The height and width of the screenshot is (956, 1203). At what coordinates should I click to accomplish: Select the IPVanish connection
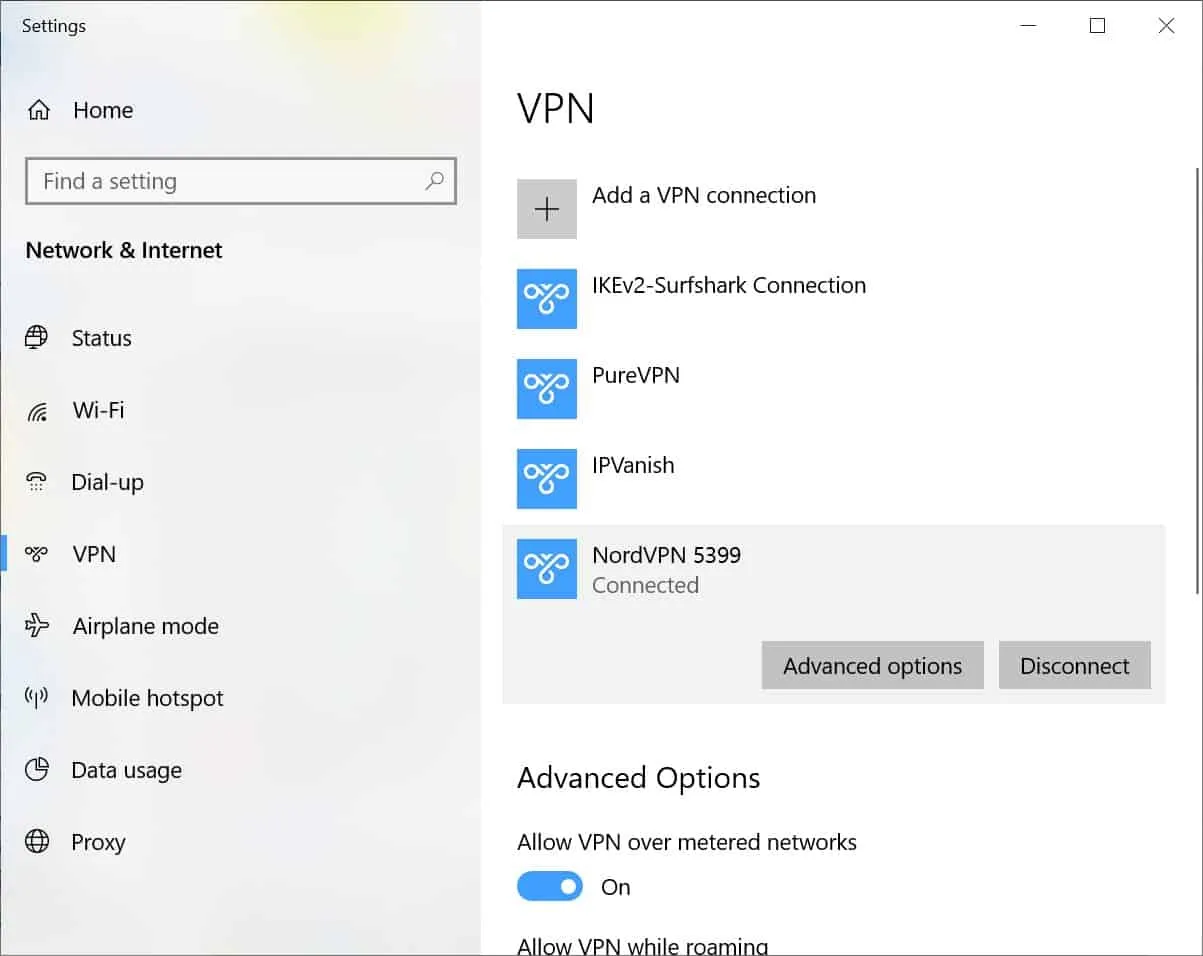[x=633, y=479]
